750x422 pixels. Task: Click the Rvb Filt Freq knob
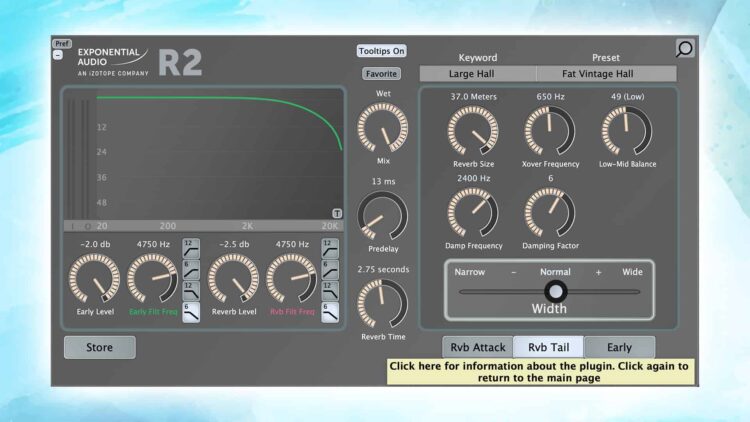(292, 278)
